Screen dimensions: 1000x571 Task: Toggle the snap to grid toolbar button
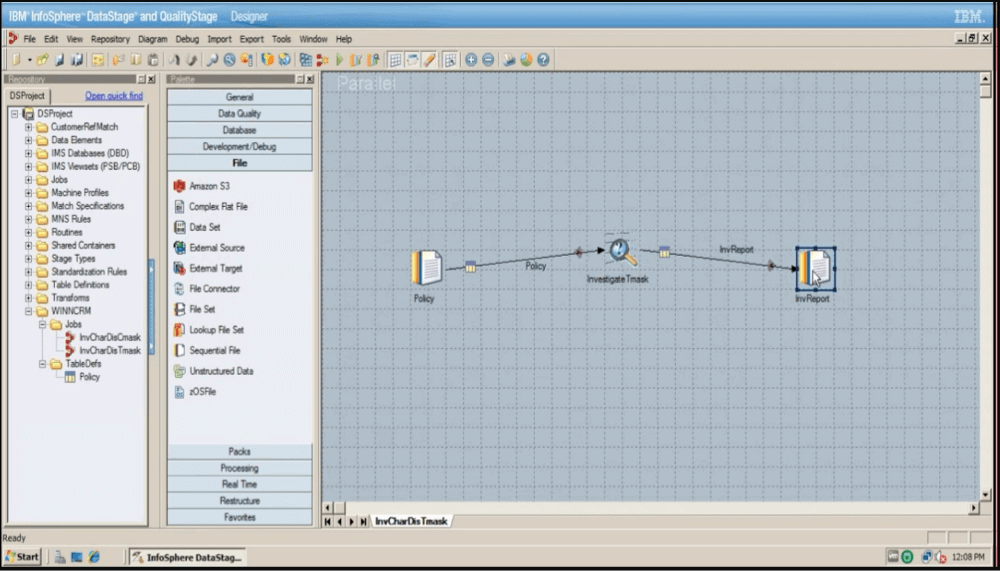[x=450, y=60]
